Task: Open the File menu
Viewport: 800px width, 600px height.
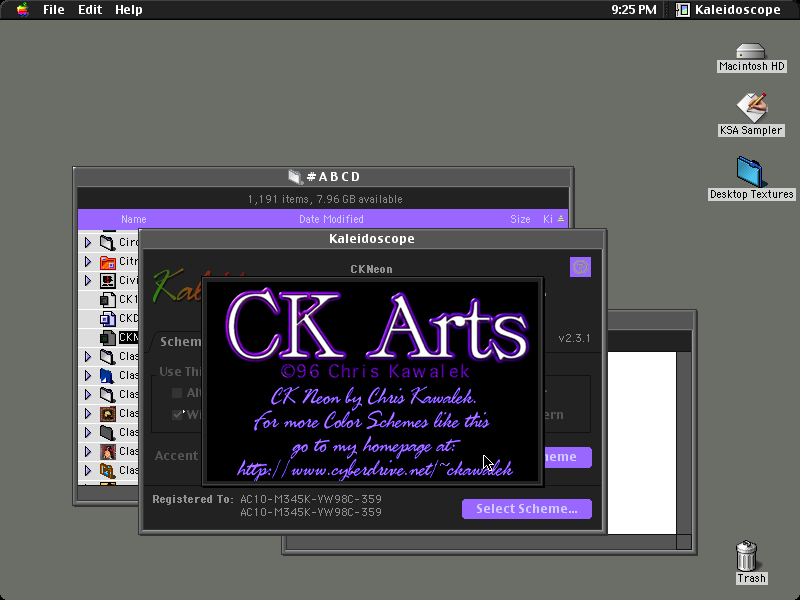Action: pyautogui.click(x=54, y=10)
